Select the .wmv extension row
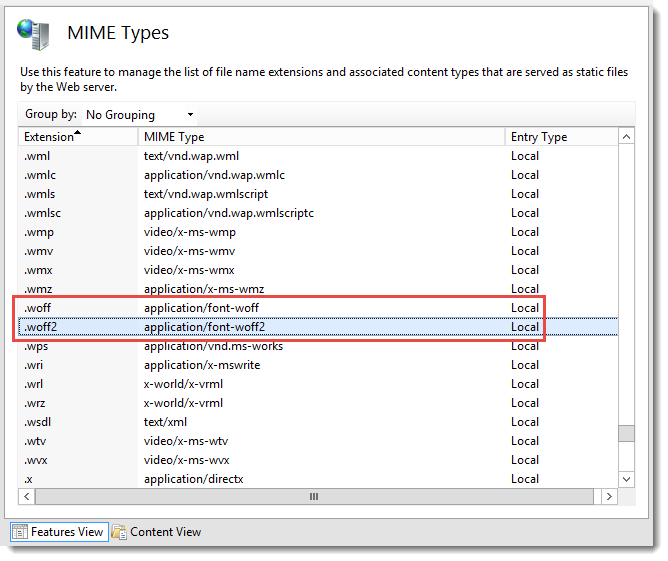 [318, 251]
